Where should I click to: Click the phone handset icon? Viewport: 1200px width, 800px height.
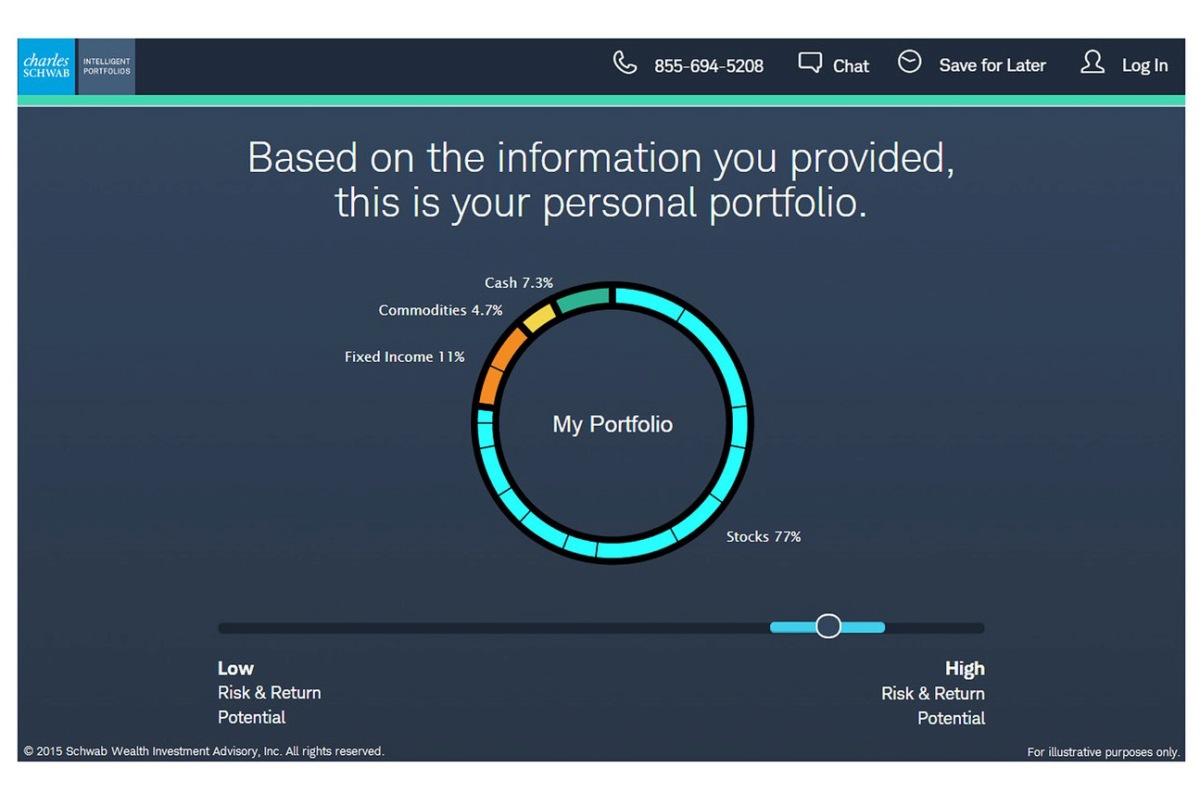[x=625, y=64]
